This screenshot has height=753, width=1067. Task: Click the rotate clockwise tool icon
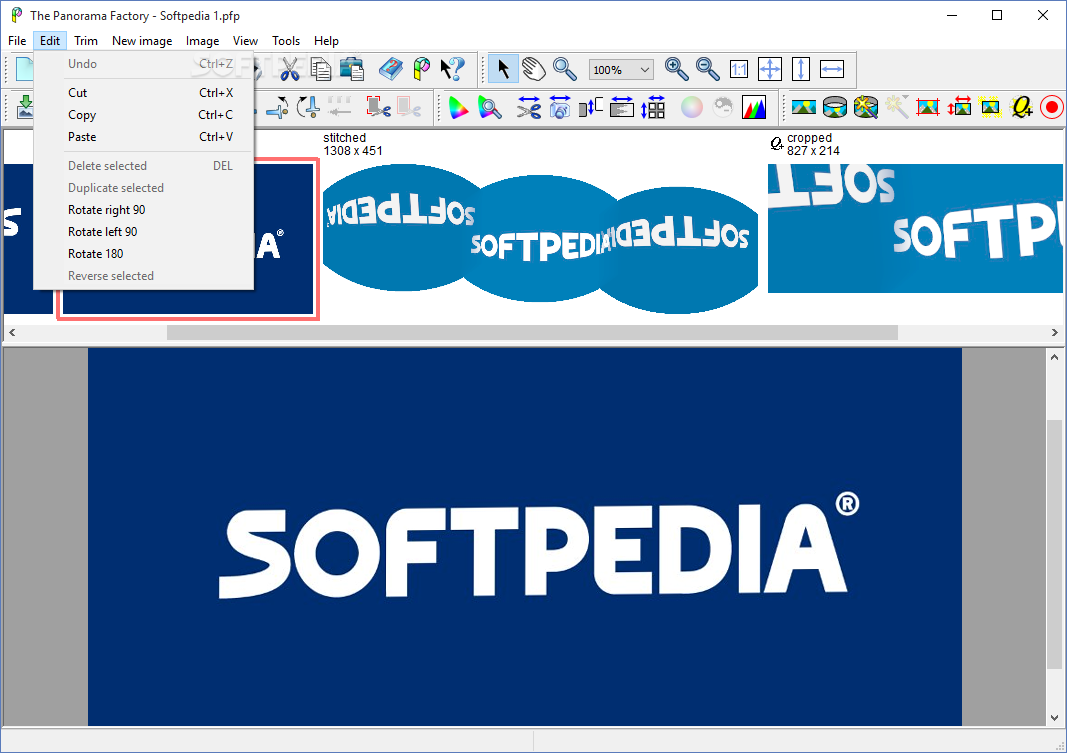(x=308, y=107)
